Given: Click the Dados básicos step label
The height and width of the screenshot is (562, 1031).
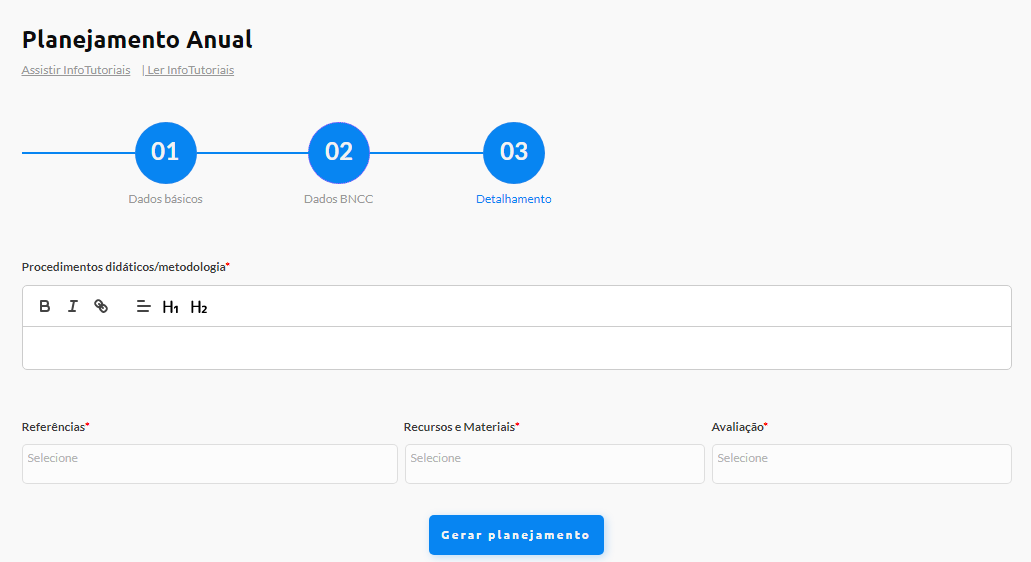Looking at the screenshot, I should [166, 199].
